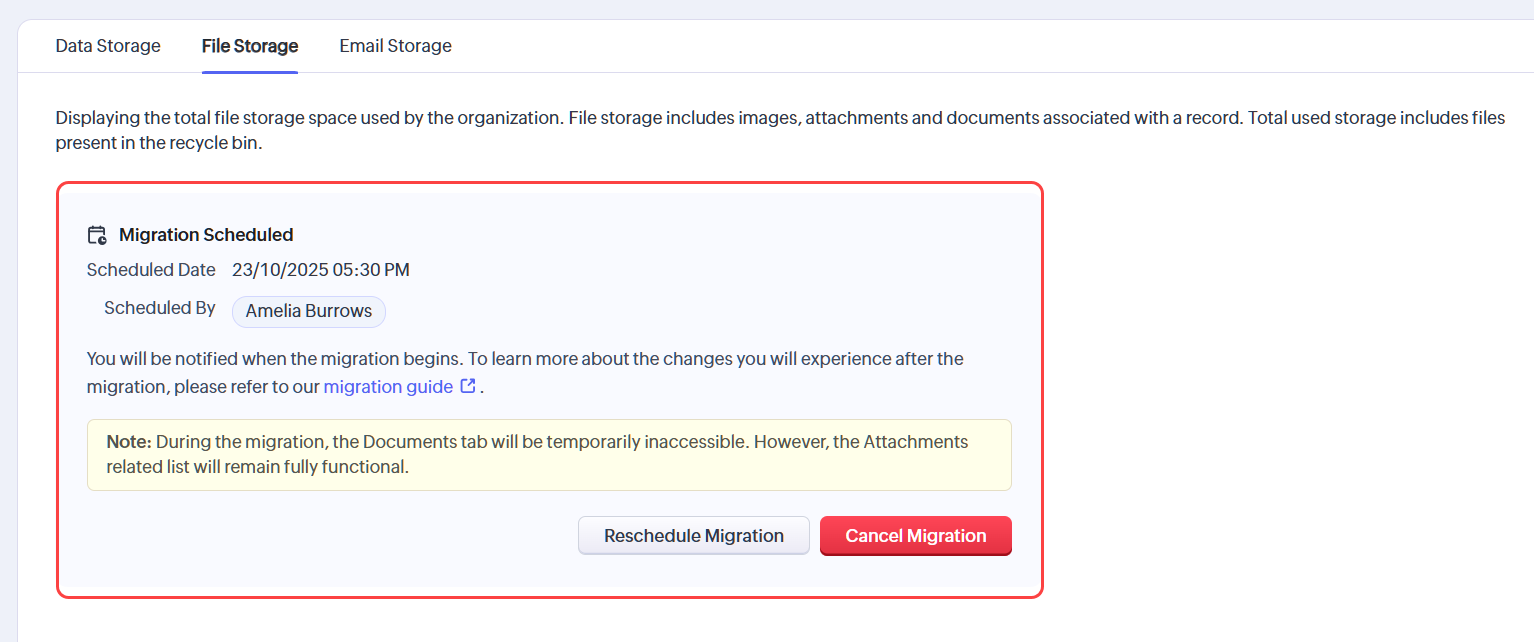The width and height of the screenshot is (1534, 642).
Task: Click the yellow note box
Action: coord(549,455)
